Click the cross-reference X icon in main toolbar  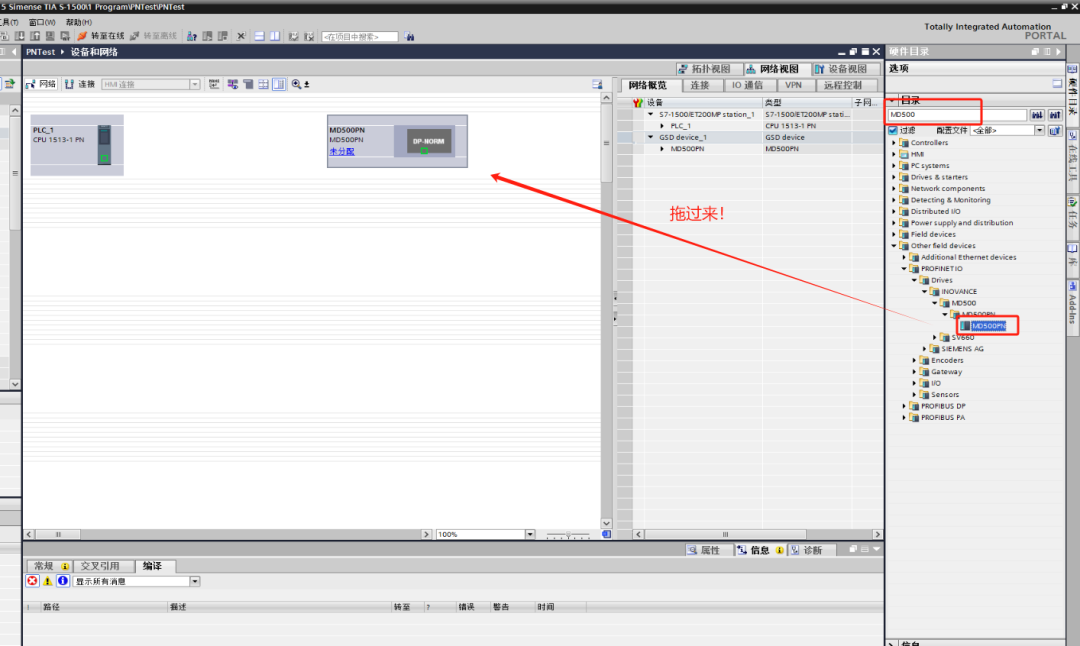click(241, 36)
